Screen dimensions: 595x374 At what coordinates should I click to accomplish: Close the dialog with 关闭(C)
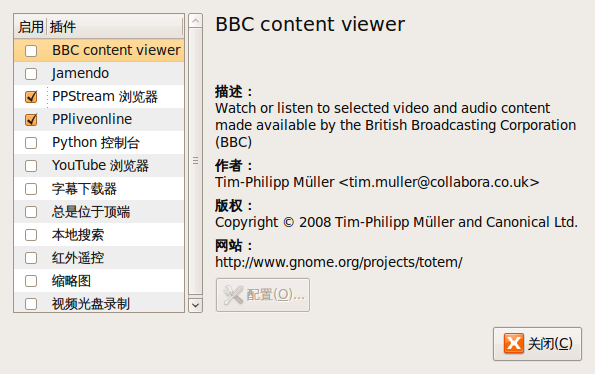537,344
